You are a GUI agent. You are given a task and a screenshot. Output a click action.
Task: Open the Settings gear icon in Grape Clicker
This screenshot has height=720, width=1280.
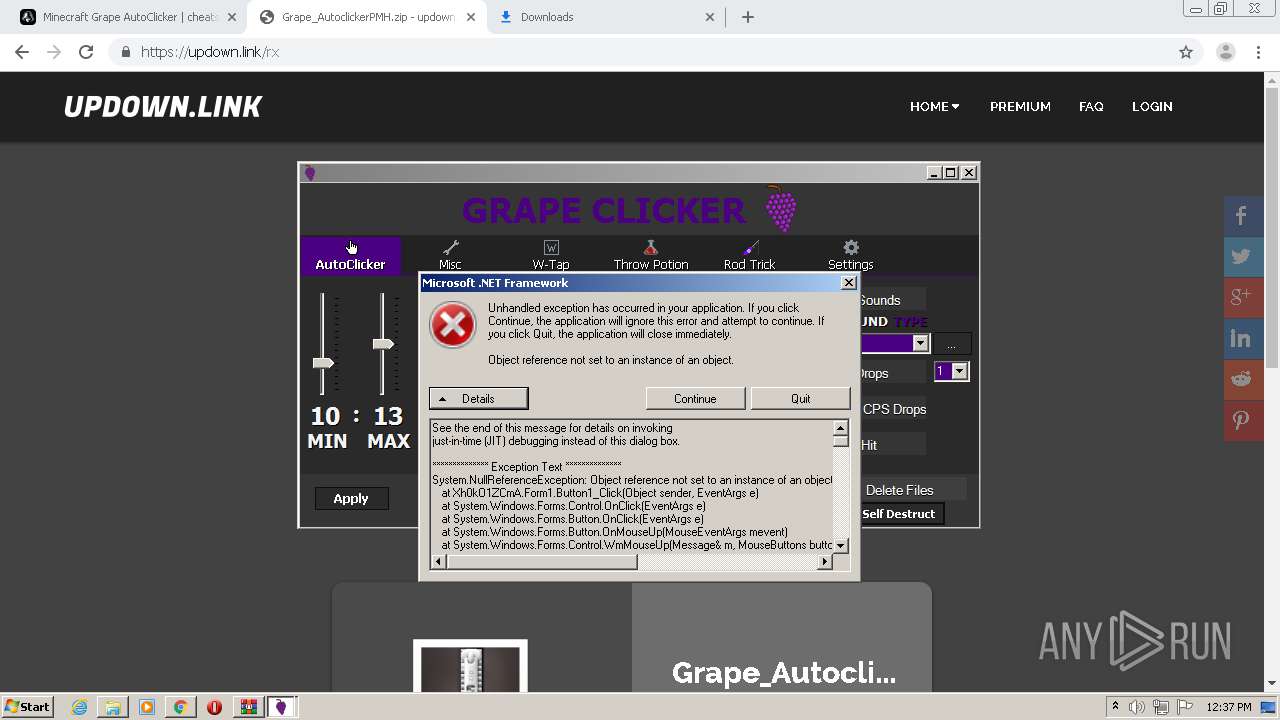tap(851, 247)
